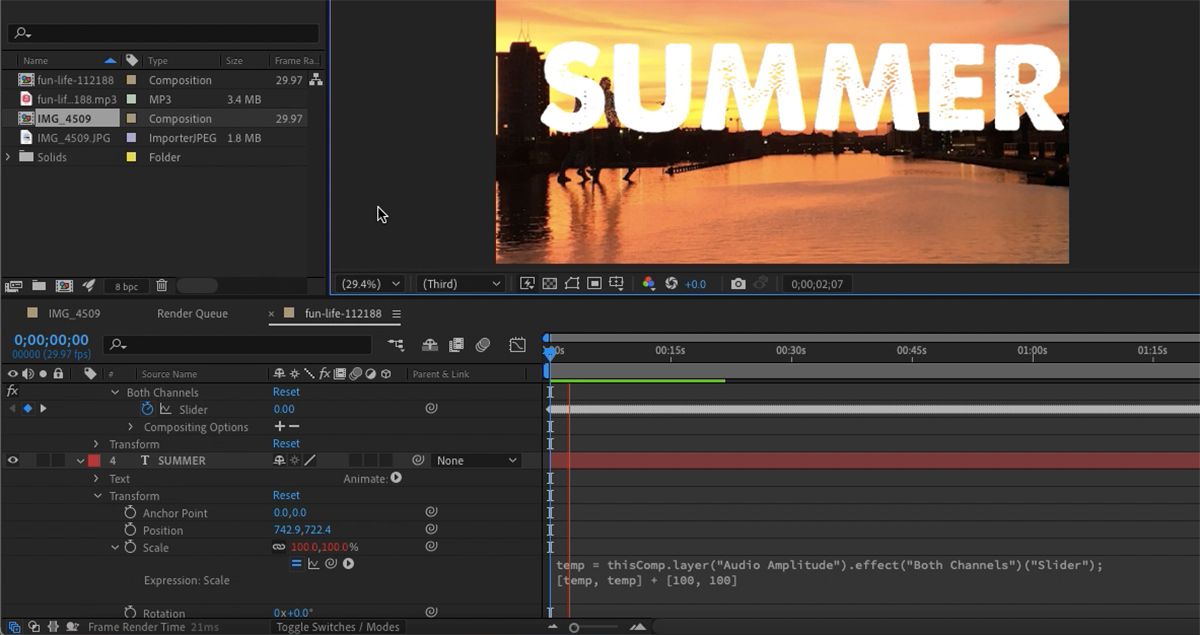
Task: Select fun-lif...188.mp3 in the project panel
Action: (x=76, y=99)
